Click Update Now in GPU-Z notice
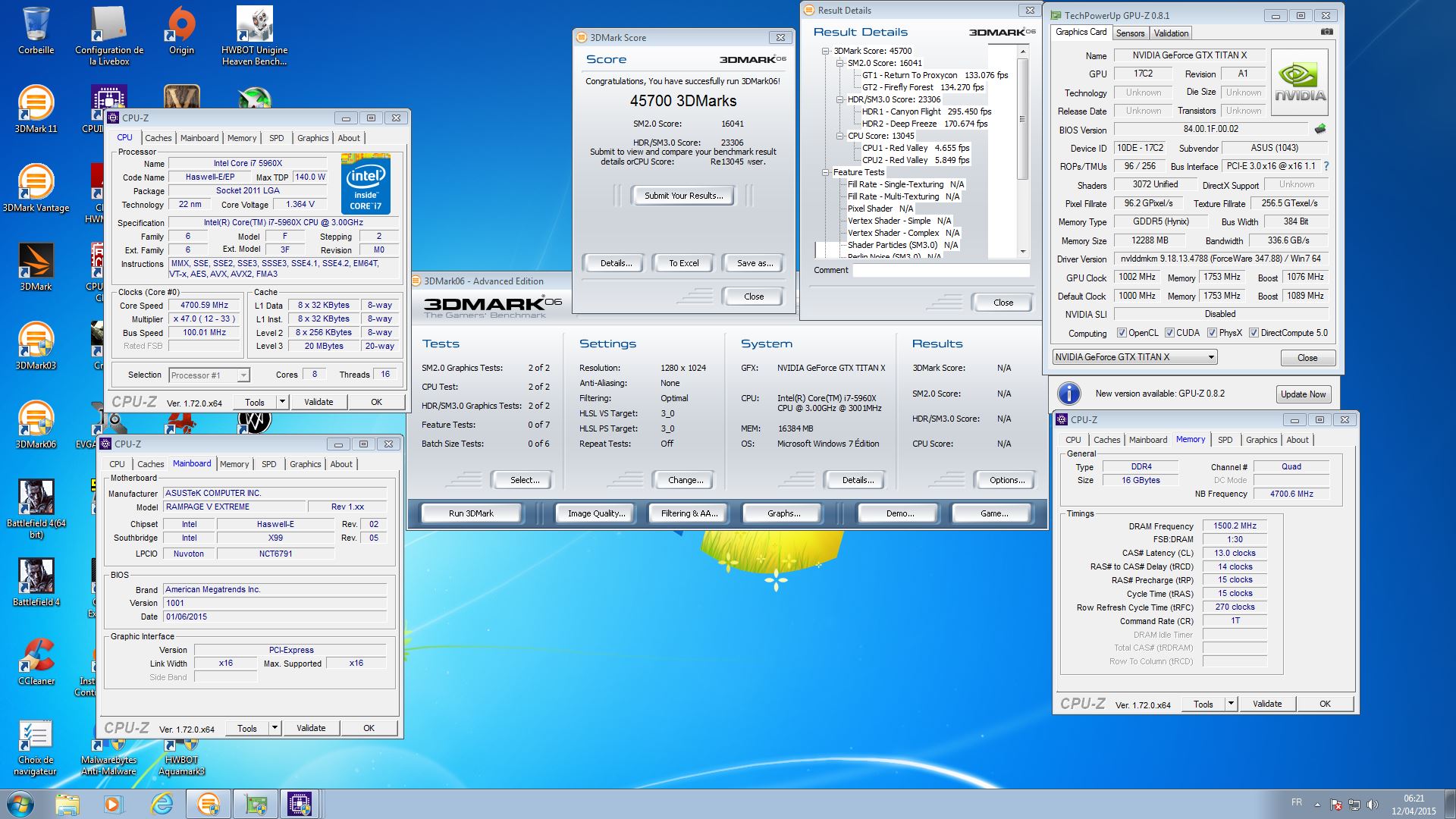 [x=1303, y=394]
